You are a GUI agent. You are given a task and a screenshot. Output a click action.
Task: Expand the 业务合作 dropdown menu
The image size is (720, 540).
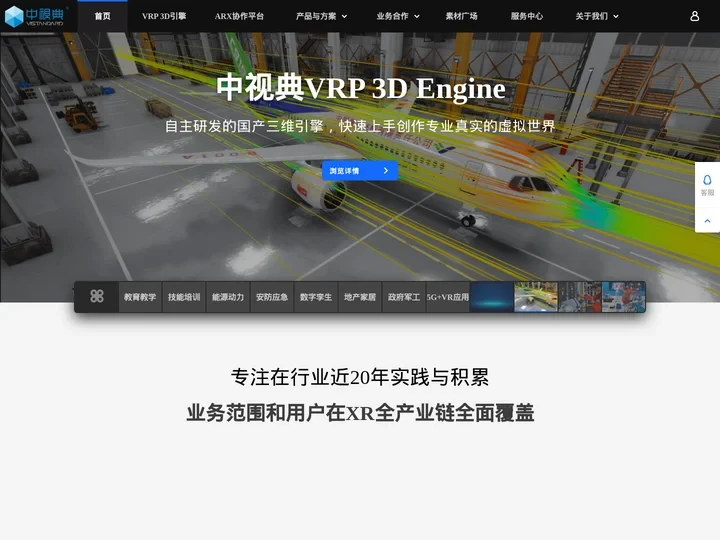(398, 16)
